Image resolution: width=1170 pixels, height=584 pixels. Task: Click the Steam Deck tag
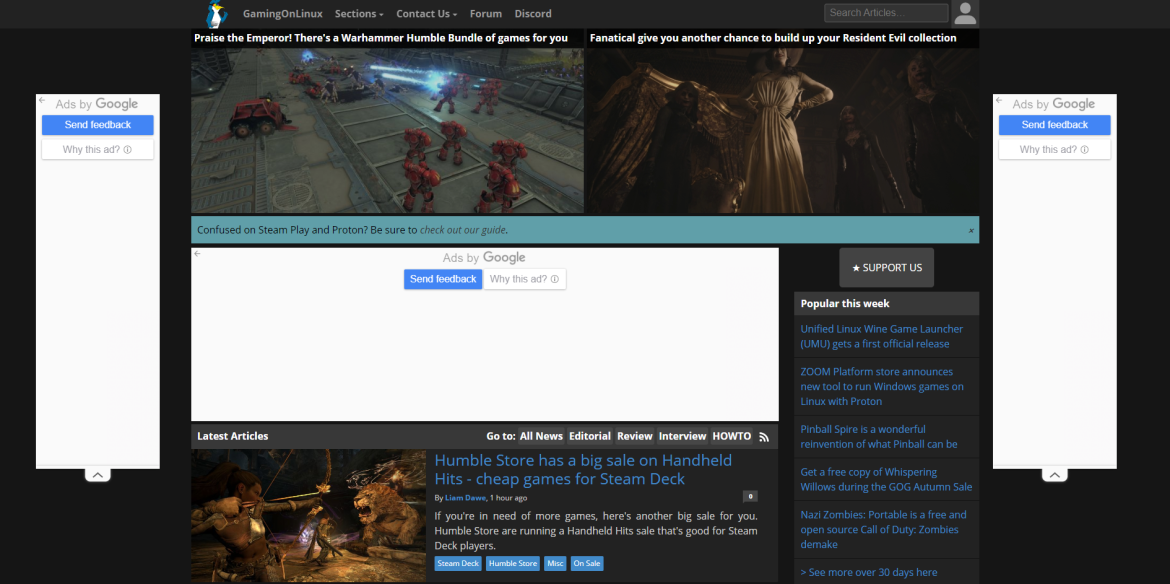click(x=458, y=564)
